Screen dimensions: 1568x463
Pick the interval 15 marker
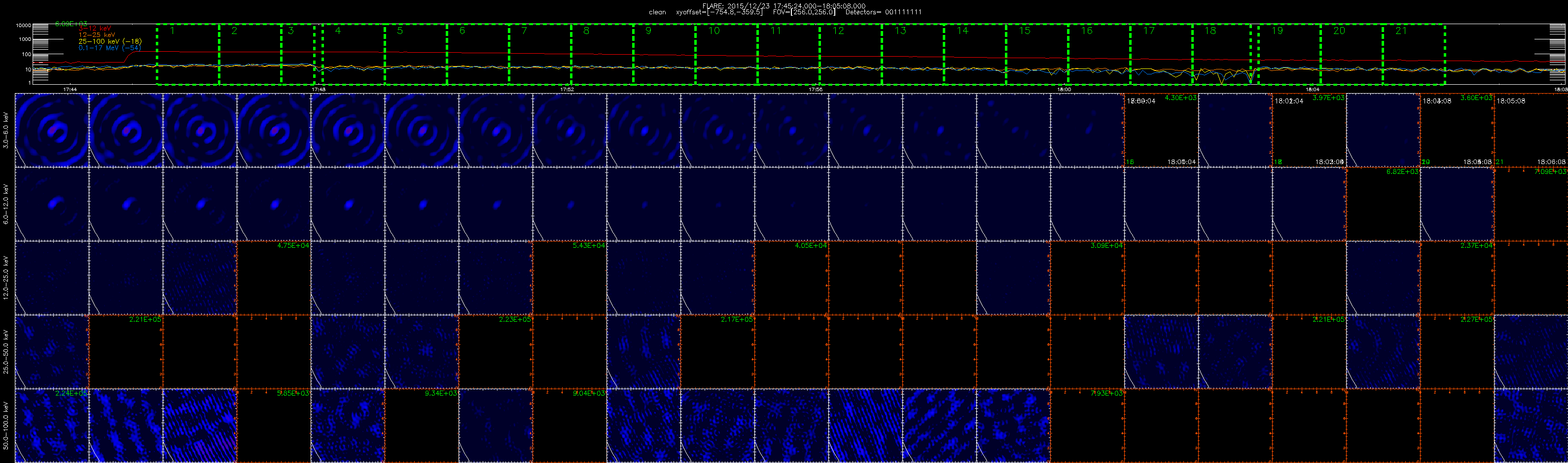(x=1025, y=31)
